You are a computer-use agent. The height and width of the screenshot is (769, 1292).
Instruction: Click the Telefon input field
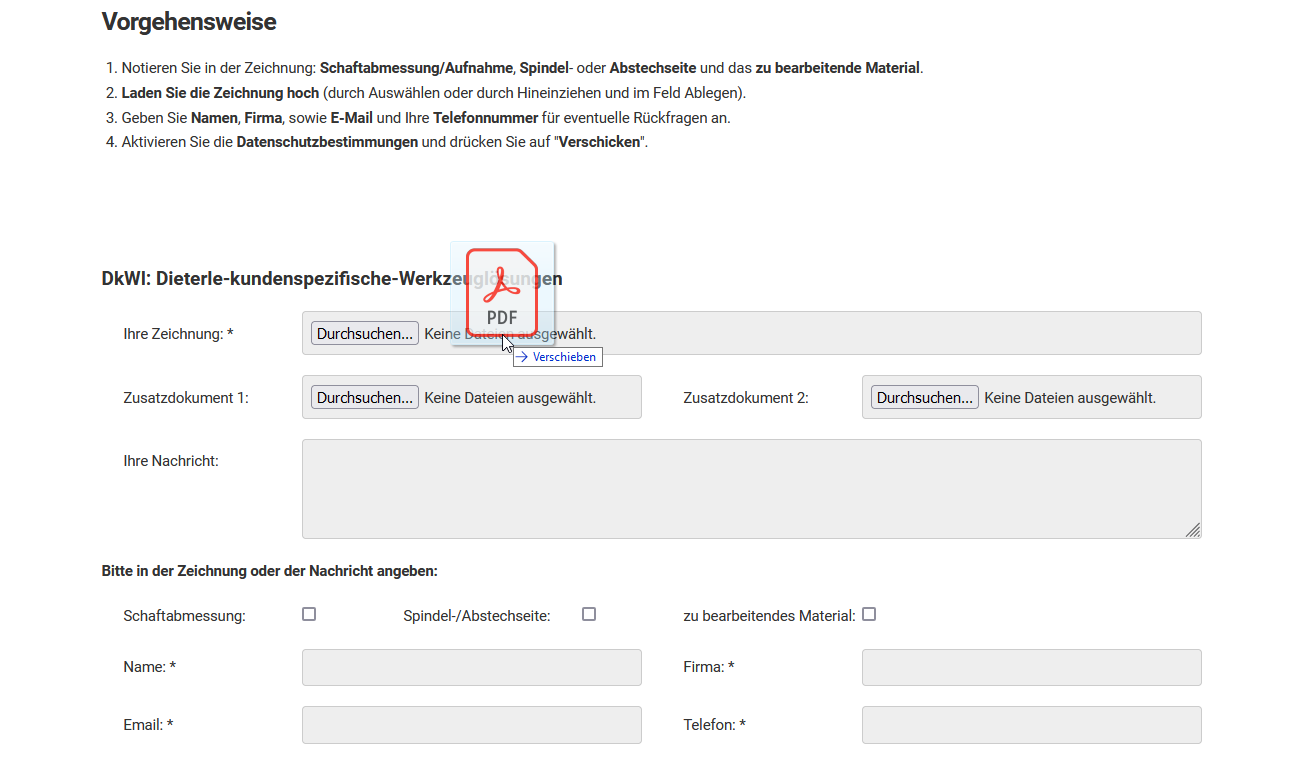click(1031, 724)
